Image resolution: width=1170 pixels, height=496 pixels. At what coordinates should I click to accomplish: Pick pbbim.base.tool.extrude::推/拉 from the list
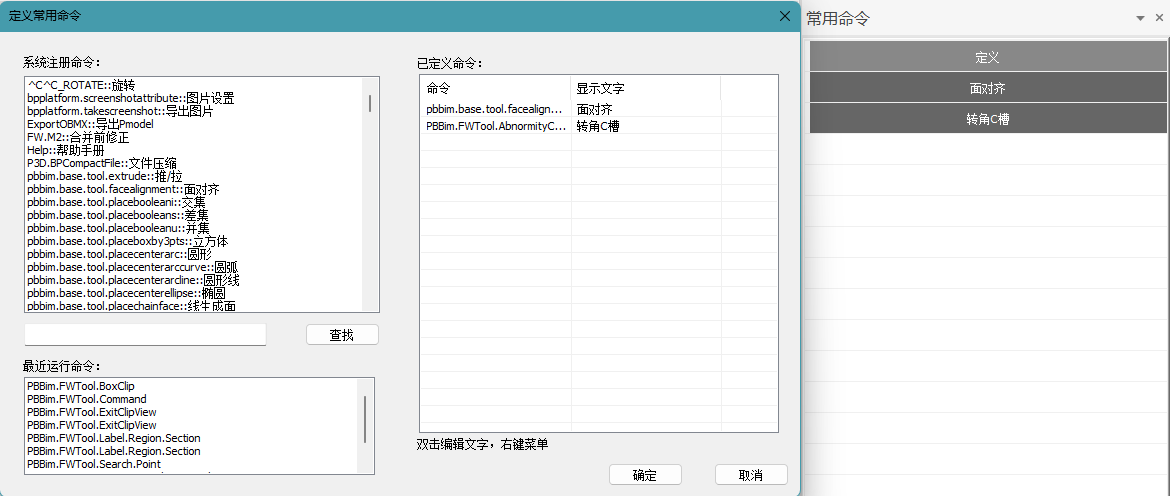point(105,176)
